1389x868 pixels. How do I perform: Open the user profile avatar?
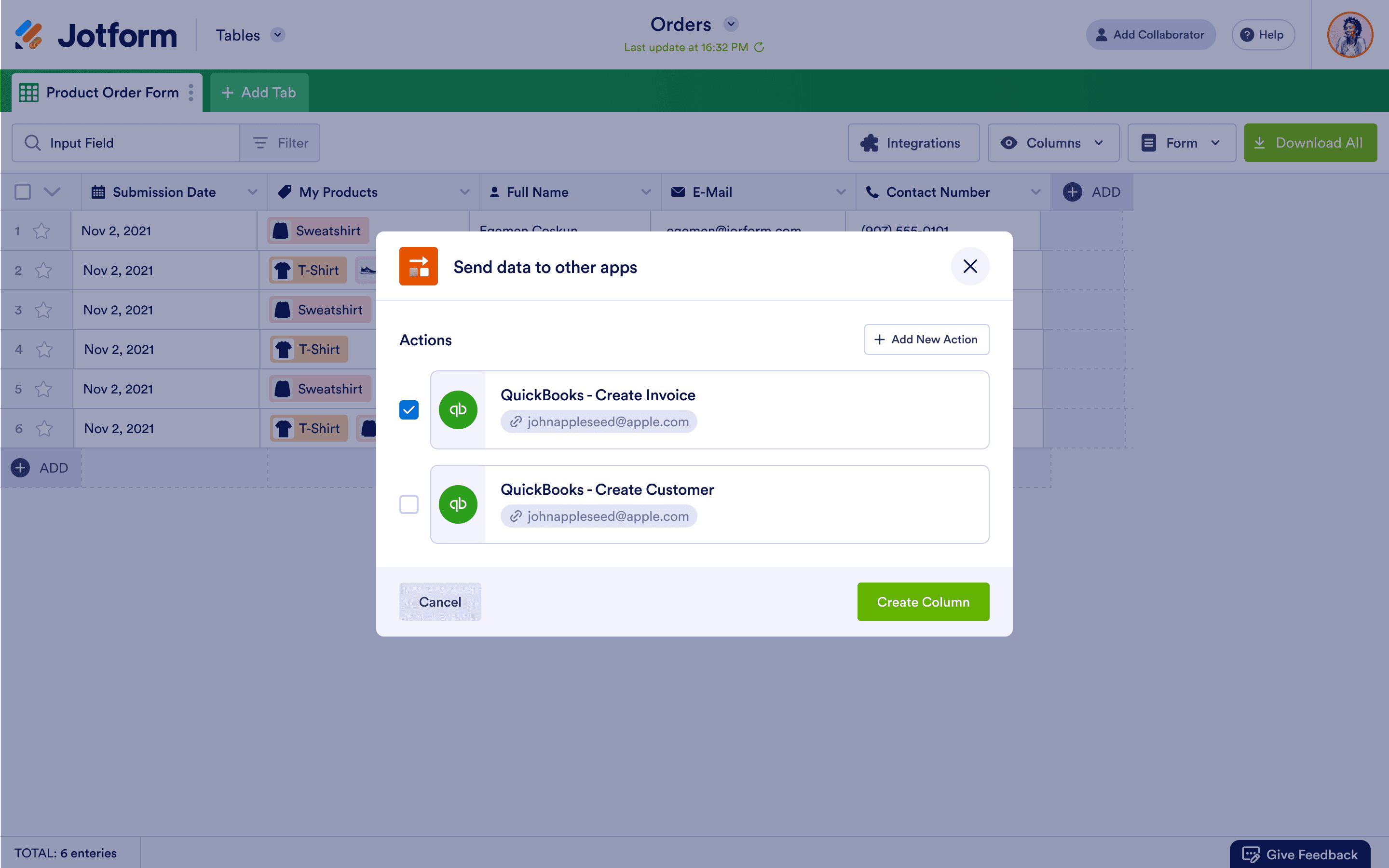coord(1350,35)
